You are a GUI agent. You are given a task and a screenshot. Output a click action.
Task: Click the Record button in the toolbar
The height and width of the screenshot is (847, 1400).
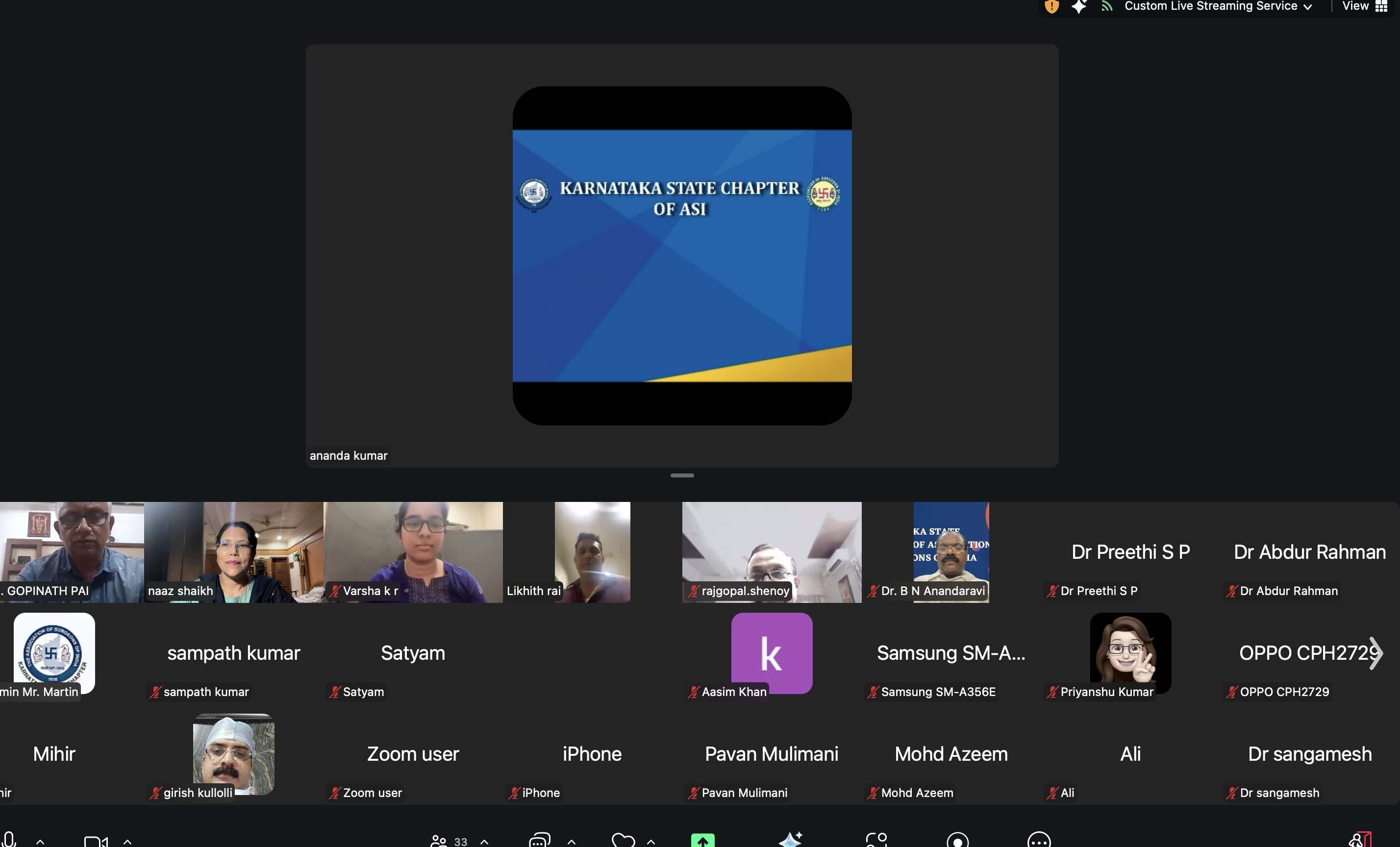(957, 840)
